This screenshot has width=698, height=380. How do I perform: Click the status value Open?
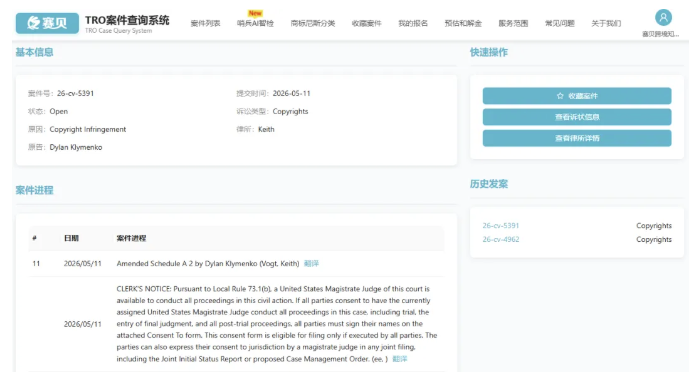(59, 111)
